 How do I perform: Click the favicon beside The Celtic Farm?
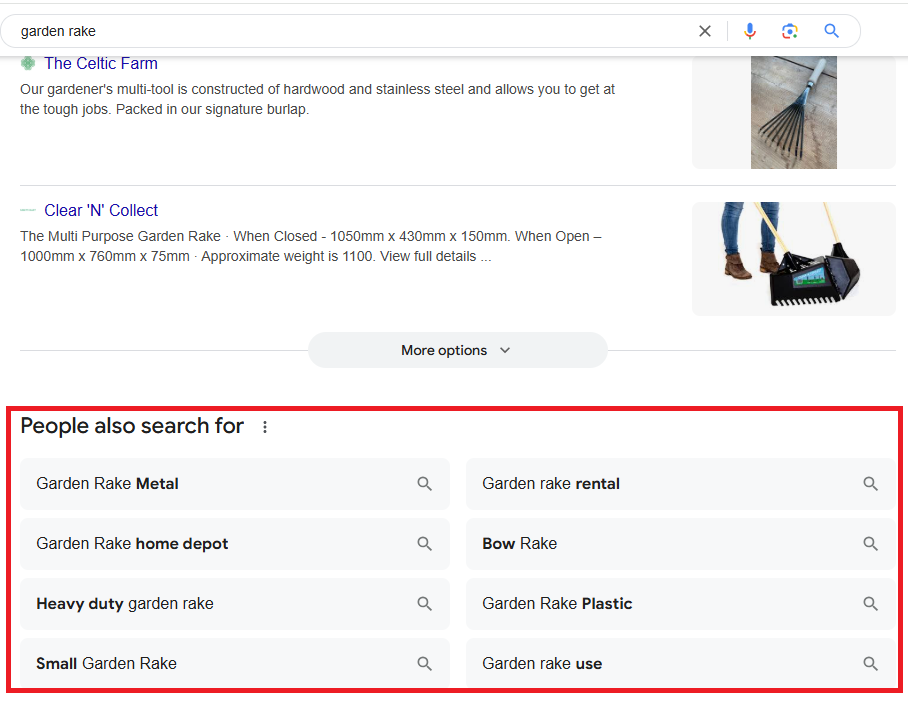28,63
